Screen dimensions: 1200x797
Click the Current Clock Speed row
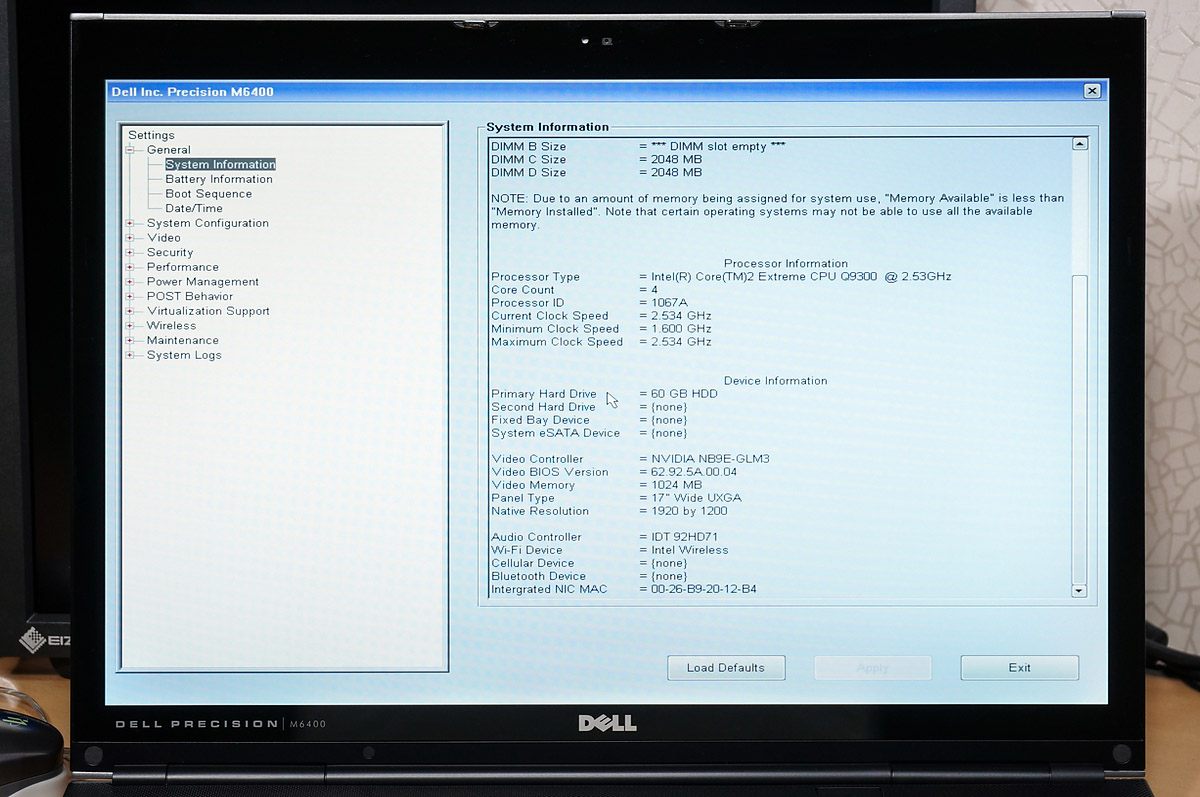(602, 316)
